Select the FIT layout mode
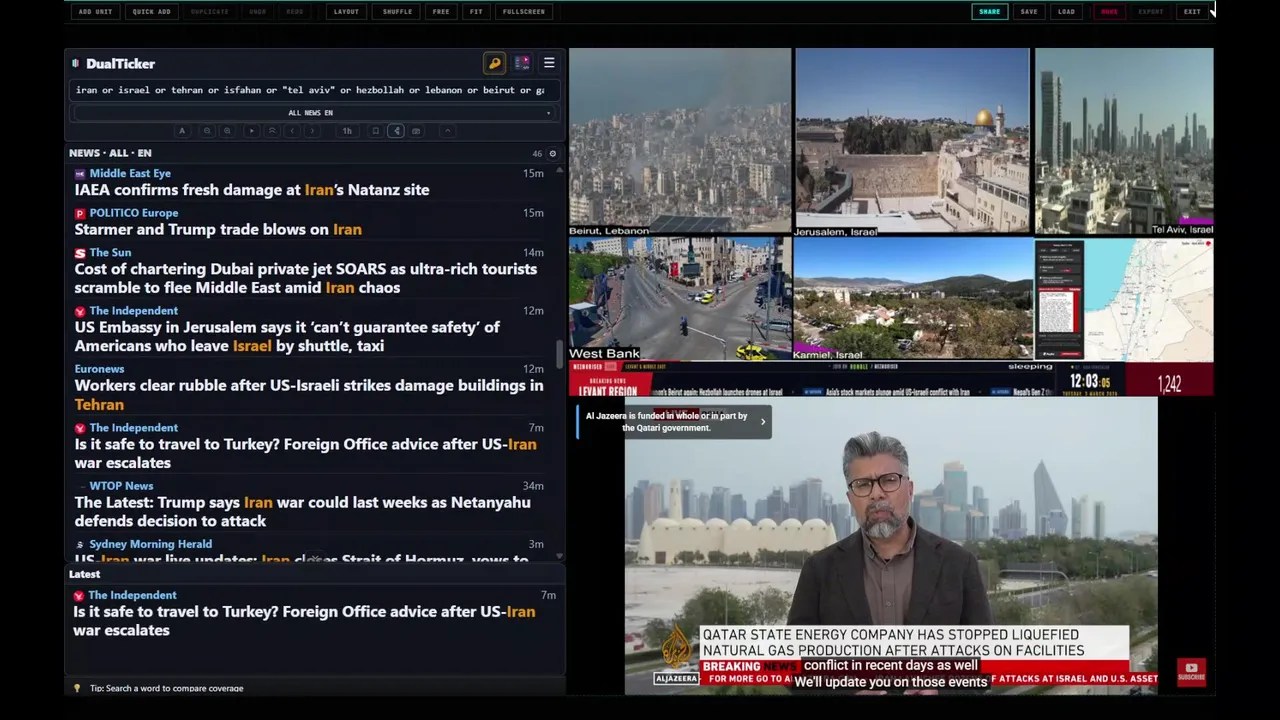This screenshot has height=720, width=1280. coord(476,12)
